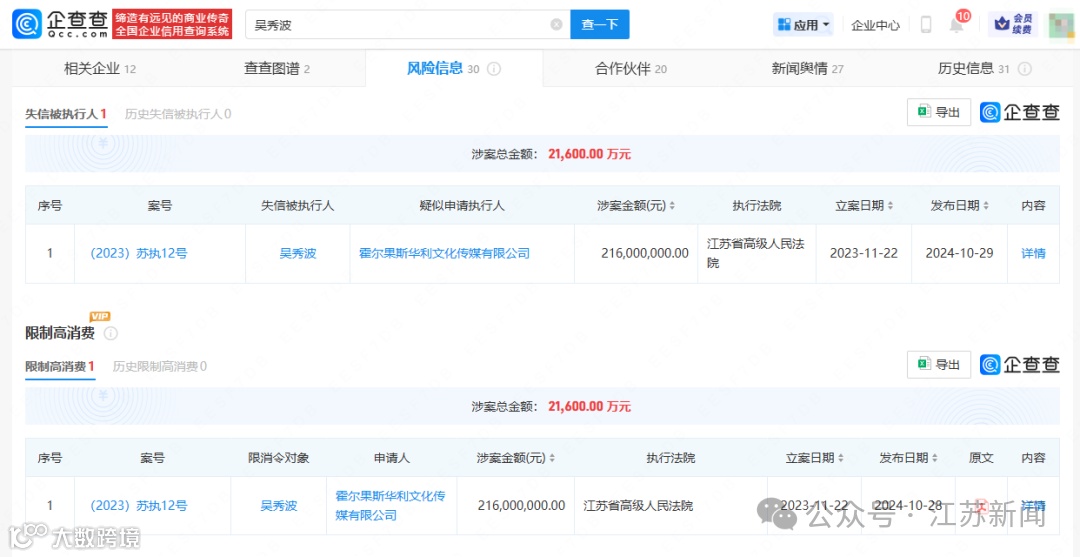Viewport: 1080px width, 557px height.
Task: Click the 会员续费 crown icon
Action: pos(1012,24)
